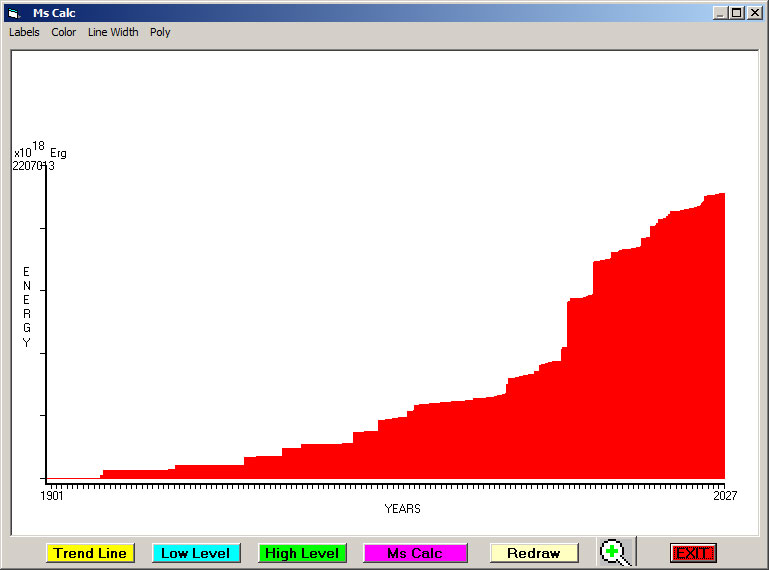The height and width of the screenshot is (570, 769).
Task: Minimize the Ms Calc window
Action: pyautogui.click(x=720, y=13)
